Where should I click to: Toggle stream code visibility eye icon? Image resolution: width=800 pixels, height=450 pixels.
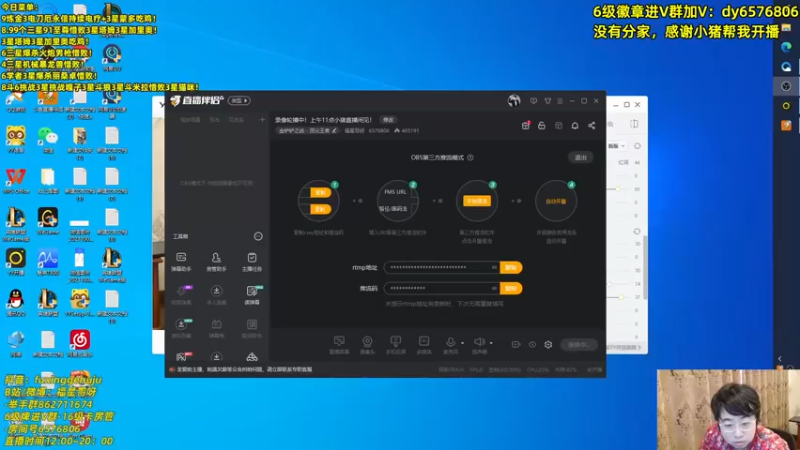[494, 288]
